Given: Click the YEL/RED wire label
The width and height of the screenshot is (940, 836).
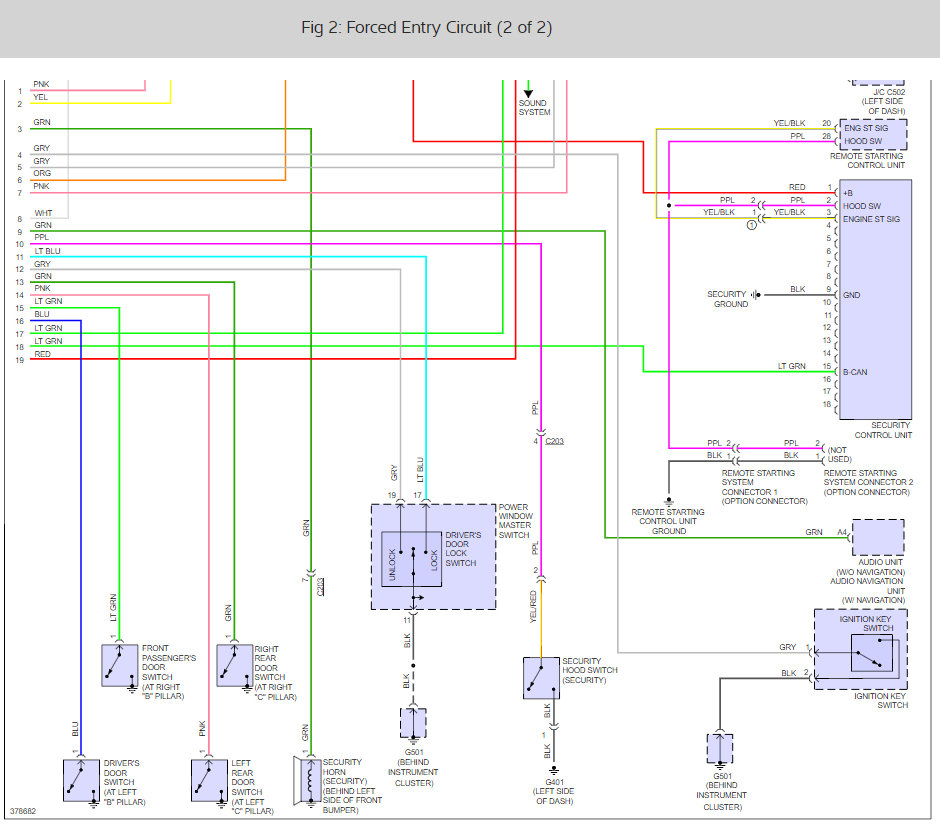Looking at the screenshot, I should point(533,606).
